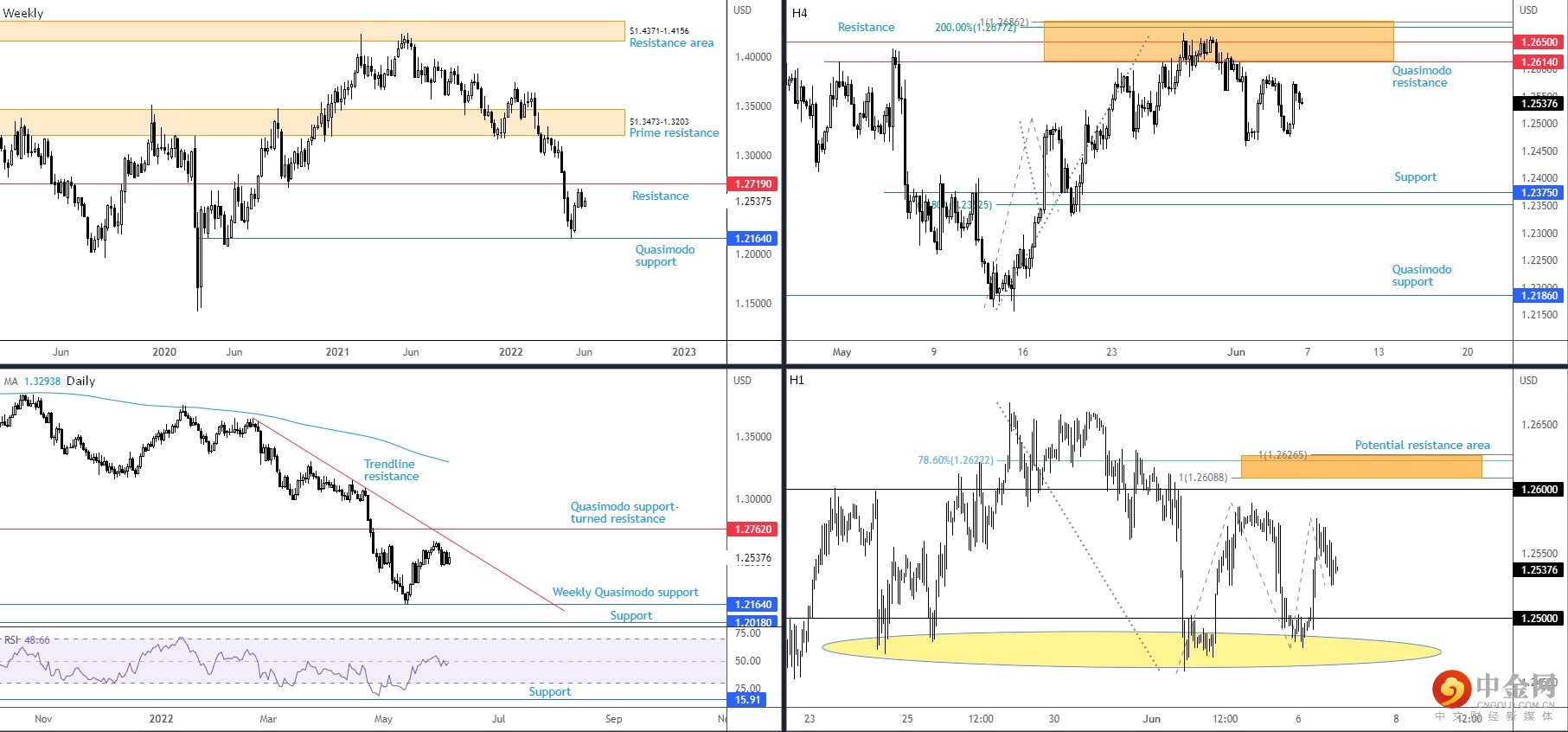
Task: Select "Quasimodo support" annotation on Weekly chart
Action: (x=664, y=256)
